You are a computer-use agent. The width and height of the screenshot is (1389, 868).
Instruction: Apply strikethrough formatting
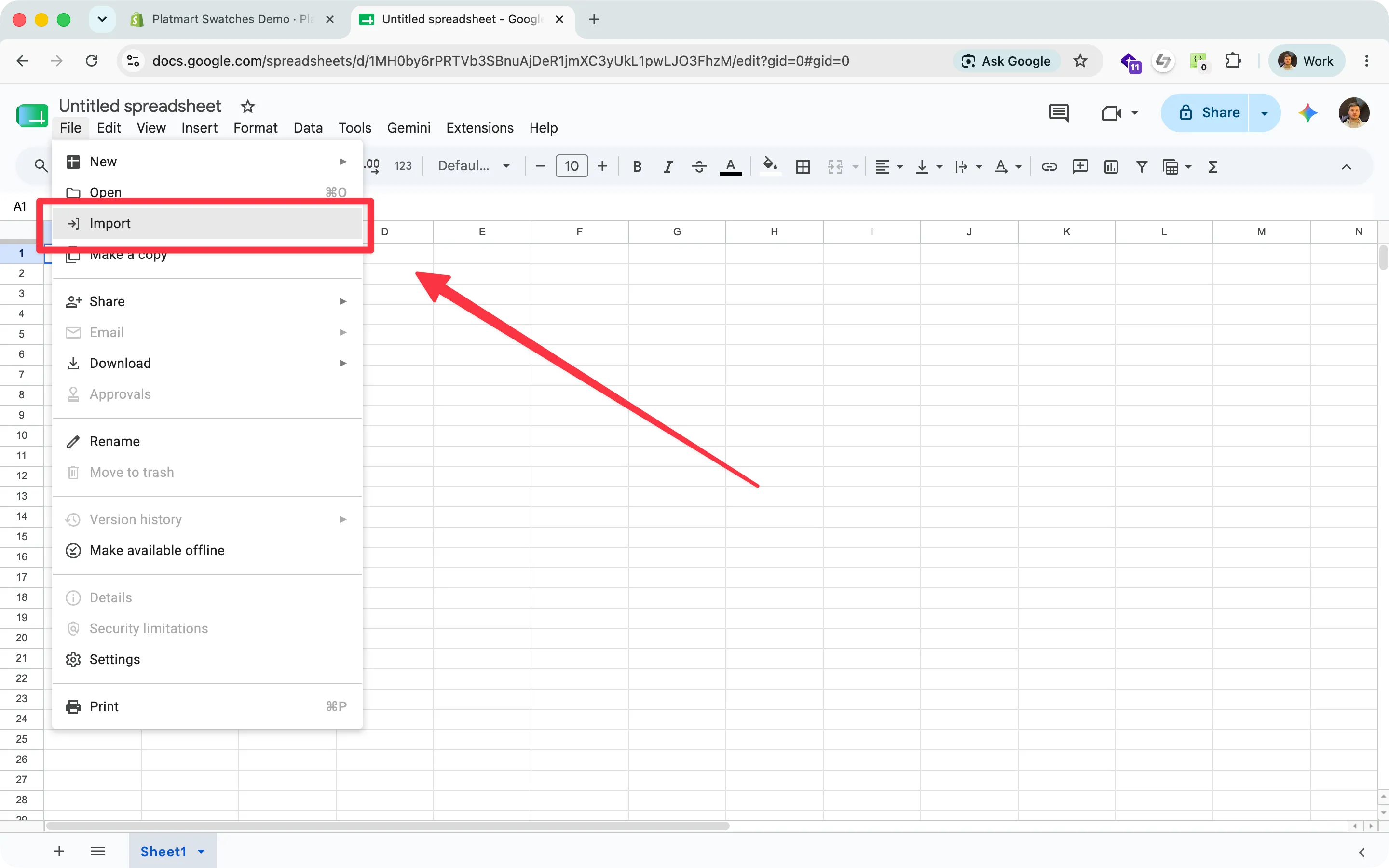pyautogui.click(x=698, y=166)
